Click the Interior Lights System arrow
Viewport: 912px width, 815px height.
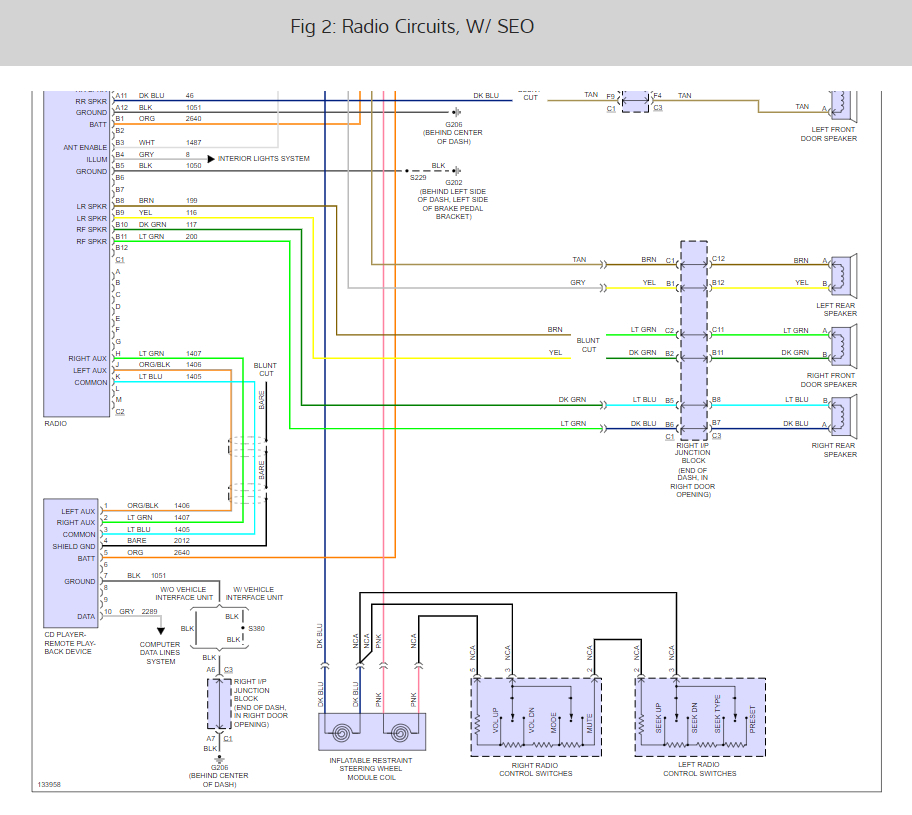tap(211, 159)
